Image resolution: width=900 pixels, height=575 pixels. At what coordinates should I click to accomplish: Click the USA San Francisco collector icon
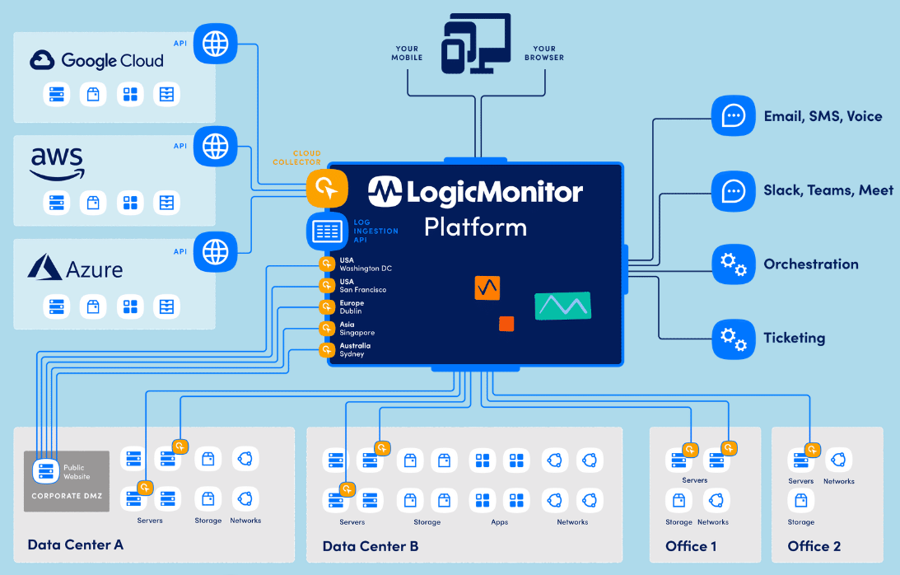click(327, 285)
